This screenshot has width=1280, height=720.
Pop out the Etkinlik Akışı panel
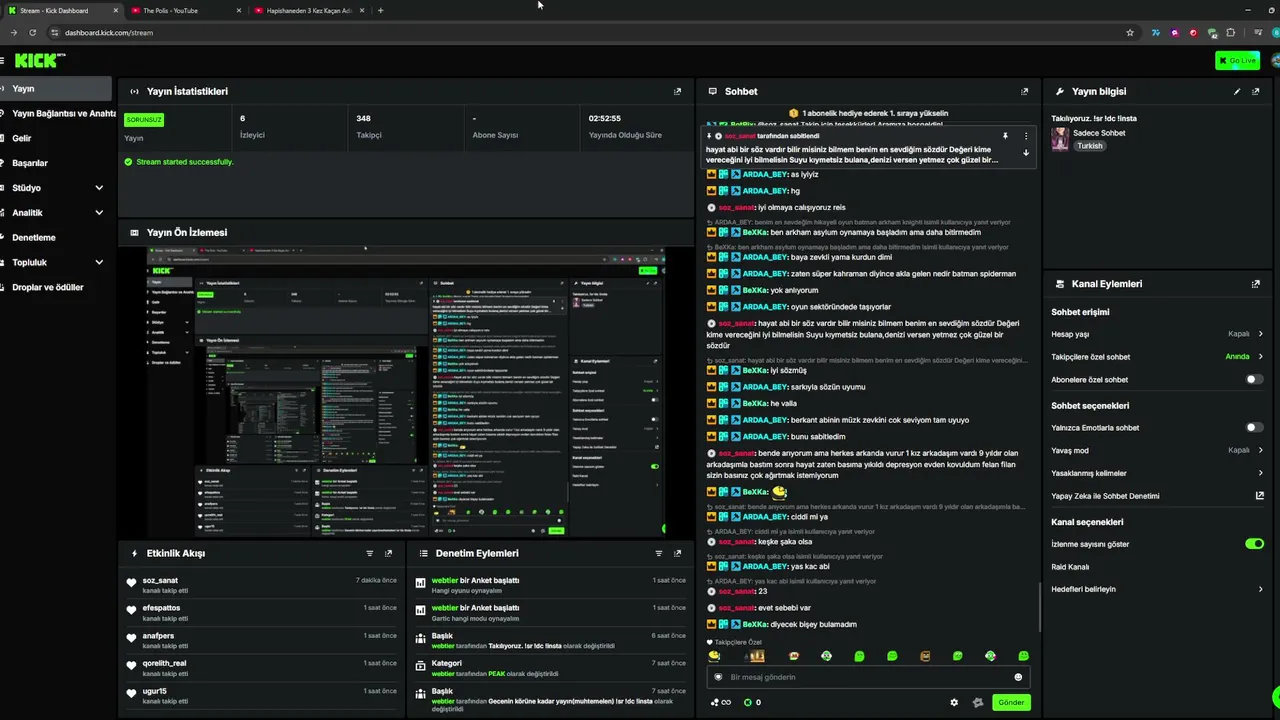point(388,553)
